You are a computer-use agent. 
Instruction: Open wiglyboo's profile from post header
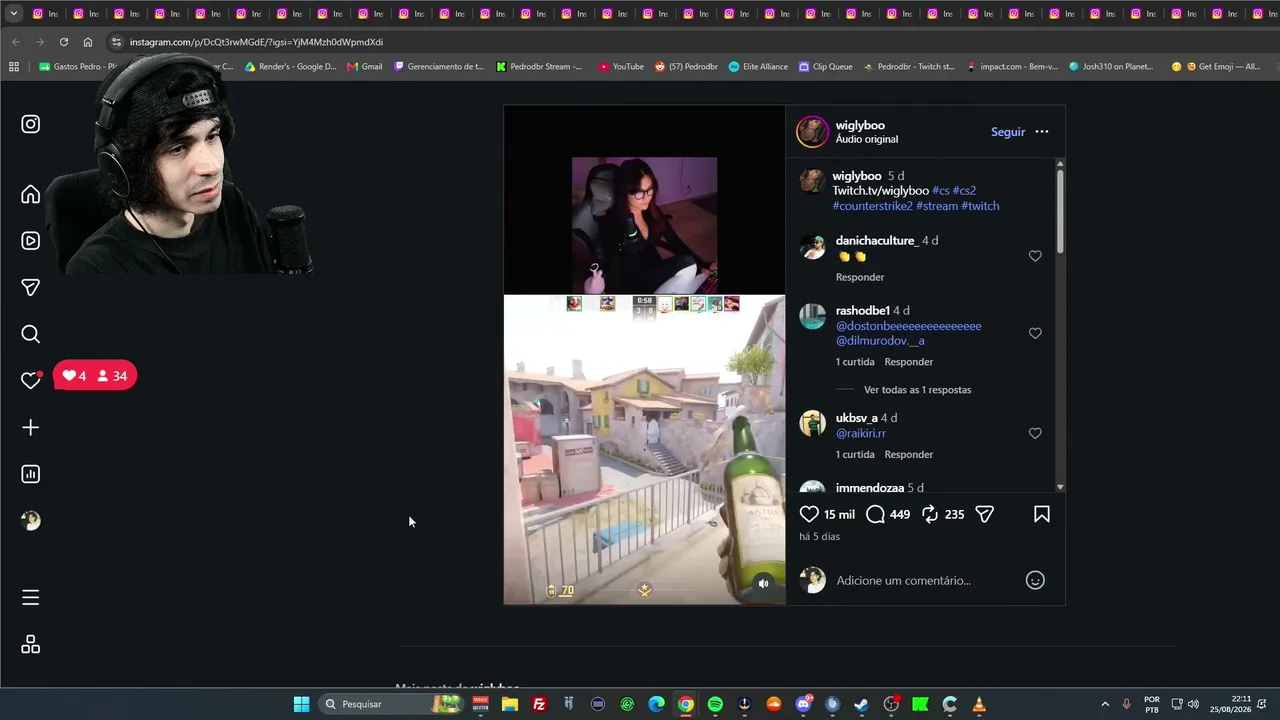click(x=860, y=125)
